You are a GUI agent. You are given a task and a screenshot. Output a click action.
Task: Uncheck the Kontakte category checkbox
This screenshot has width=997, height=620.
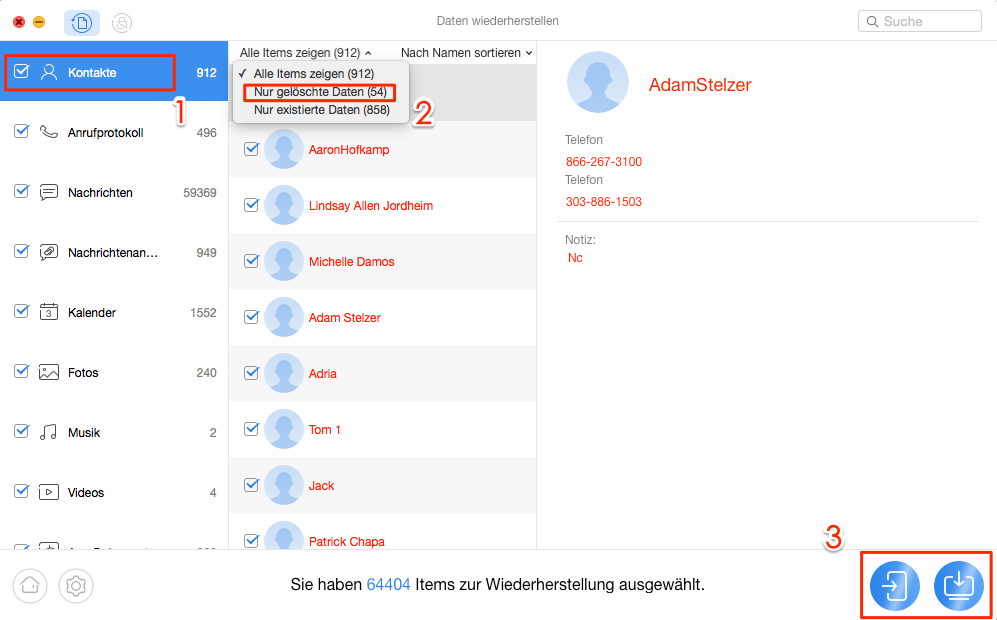point(22,72)
